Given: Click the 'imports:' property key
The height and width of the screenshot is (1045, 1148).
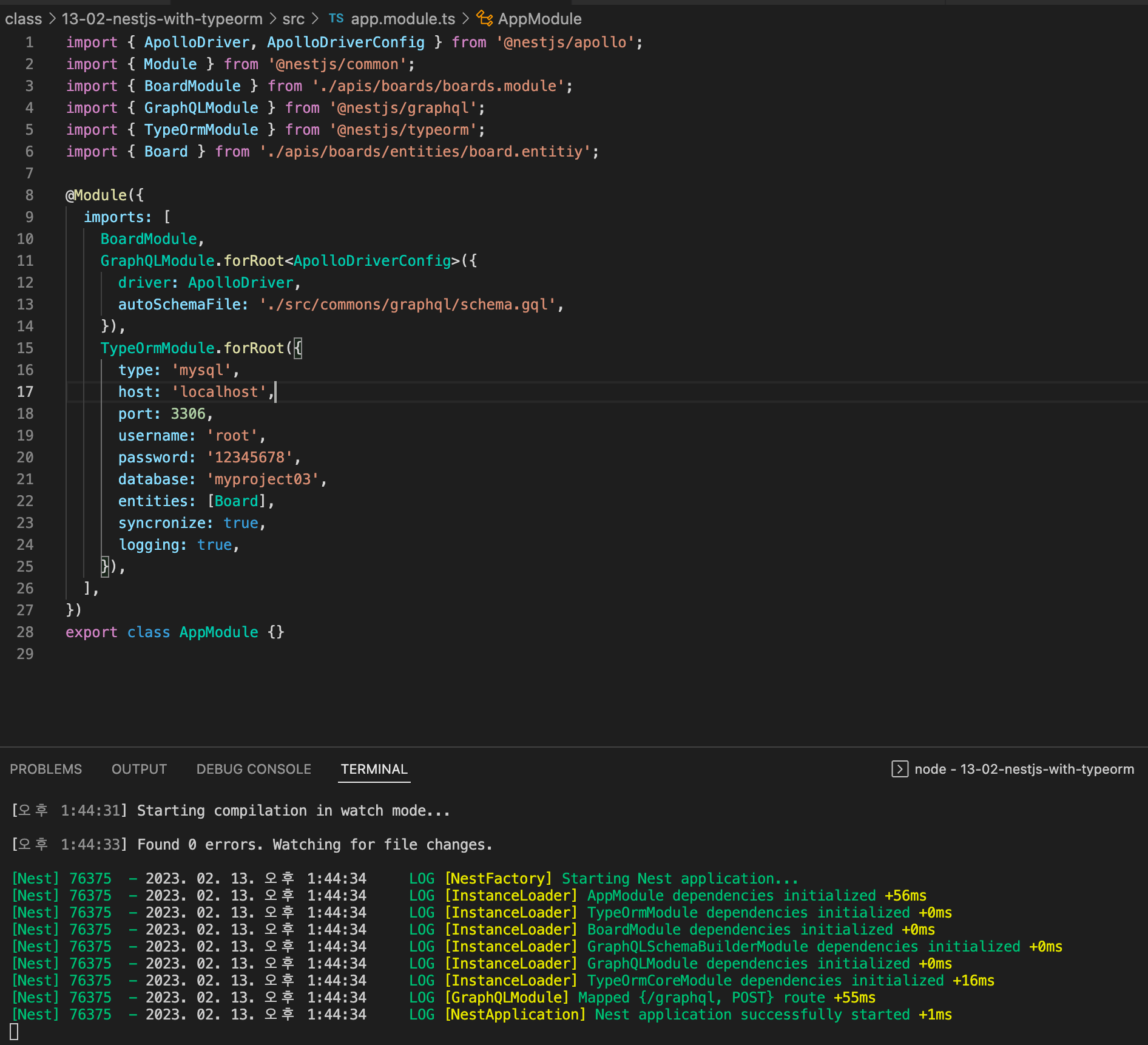Looking at the screenshot, I should [118, 217].
